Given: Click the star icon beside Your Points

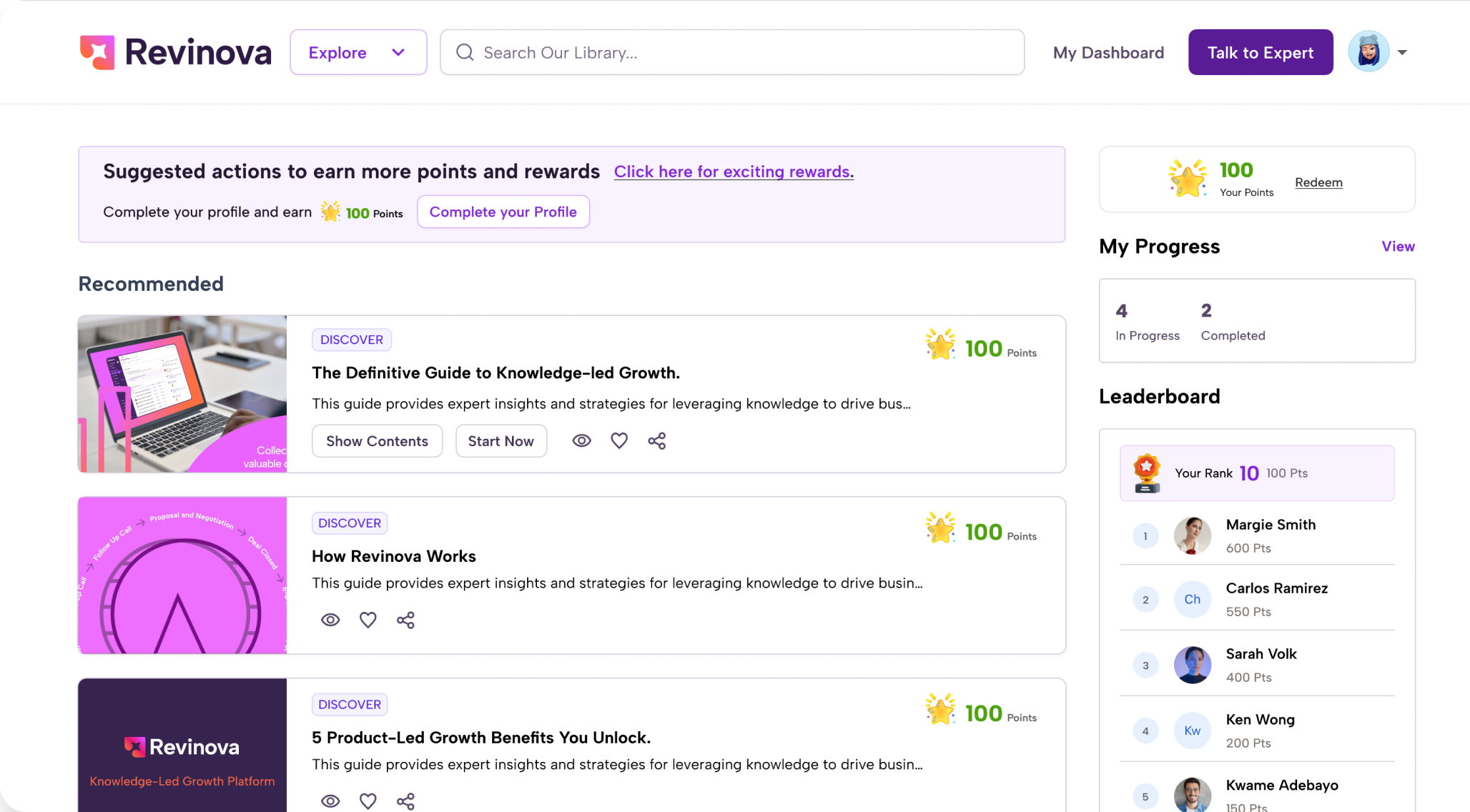Looking at the screenshot, I should click(x=1188, y=178).
